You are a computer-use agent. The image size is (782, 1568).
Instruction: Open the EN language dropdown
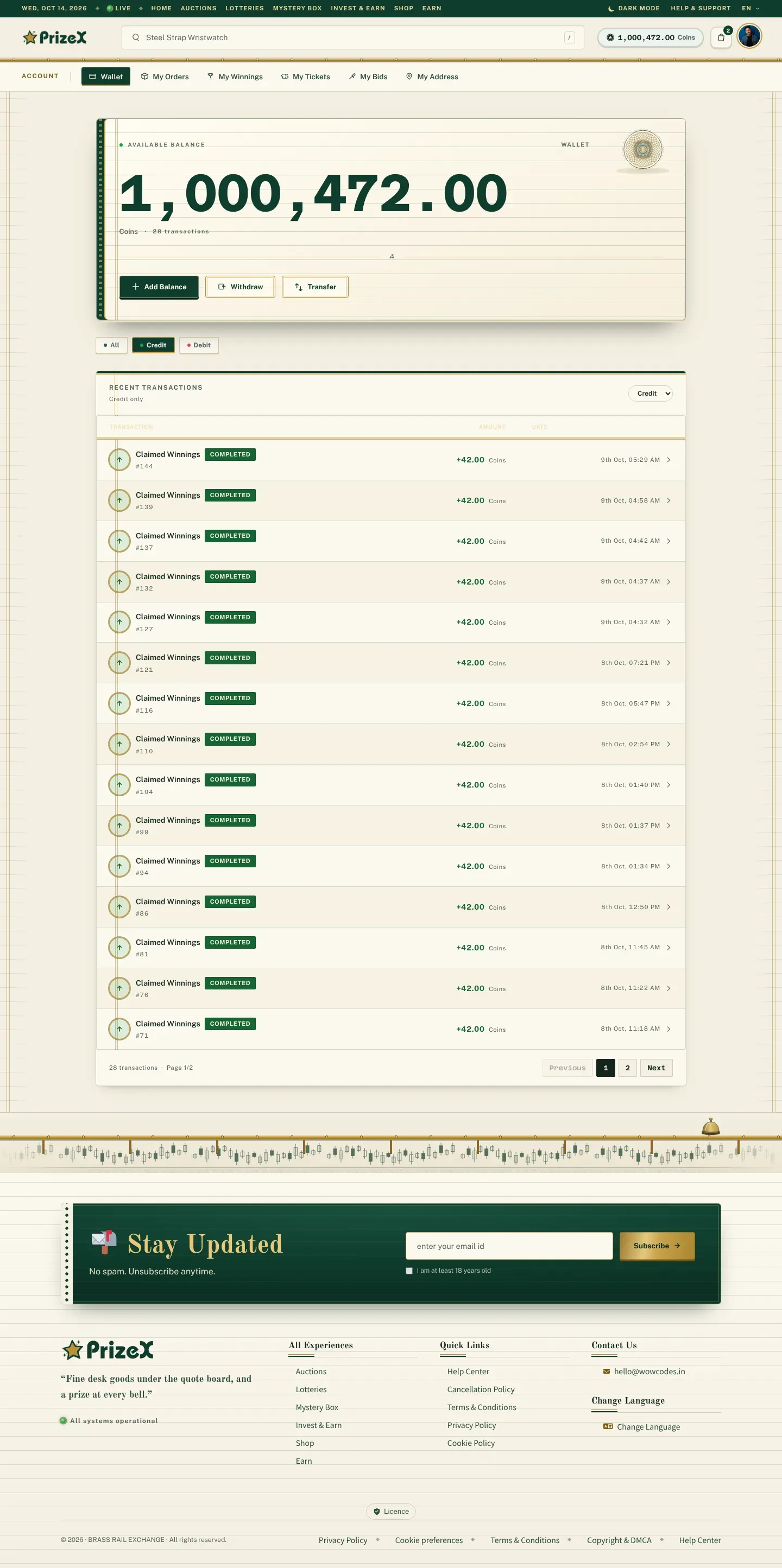(751, 9)
